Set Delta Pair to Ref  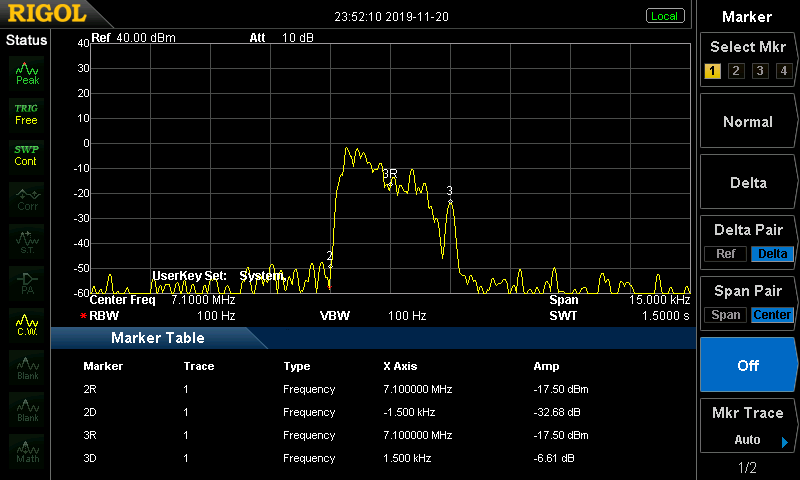coord(724,254)
